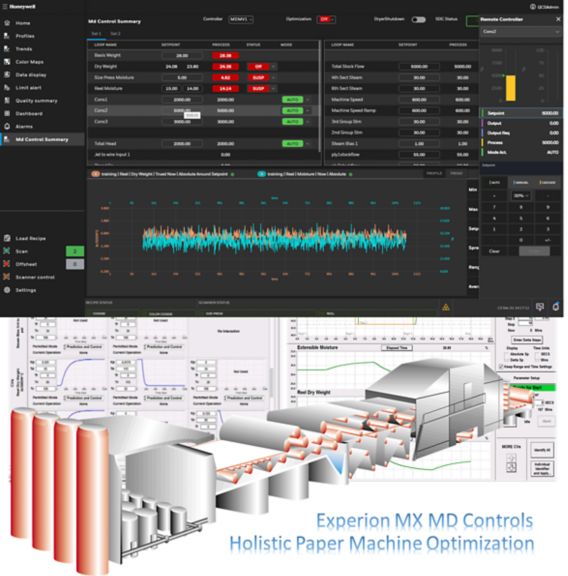Click the monitor message icon in status bar

pyautogui.click(x=539, y=307)
